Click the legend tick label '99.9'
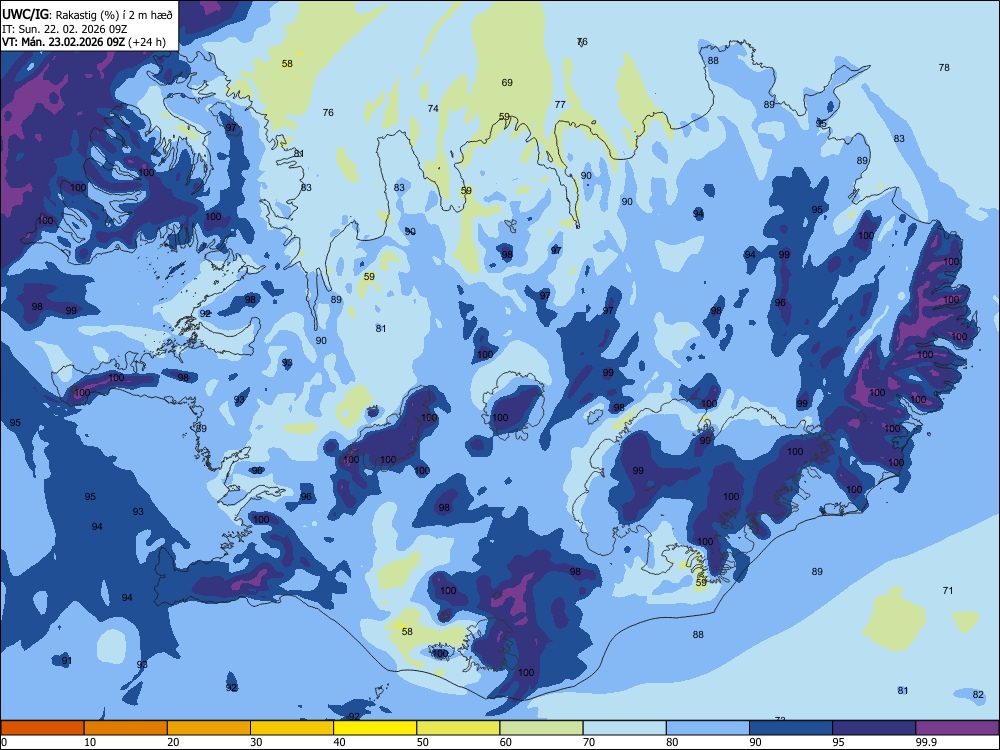Image resolution: width=1000 pixels, height=750 pixels. (925, 742)
